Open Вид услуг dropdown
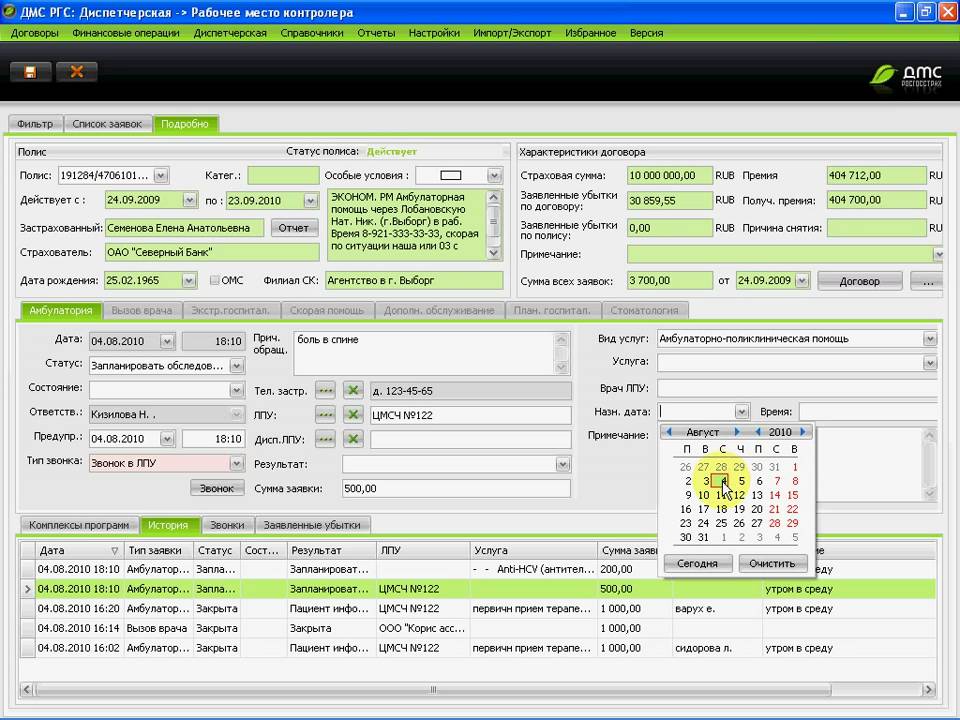 (930, 339)
